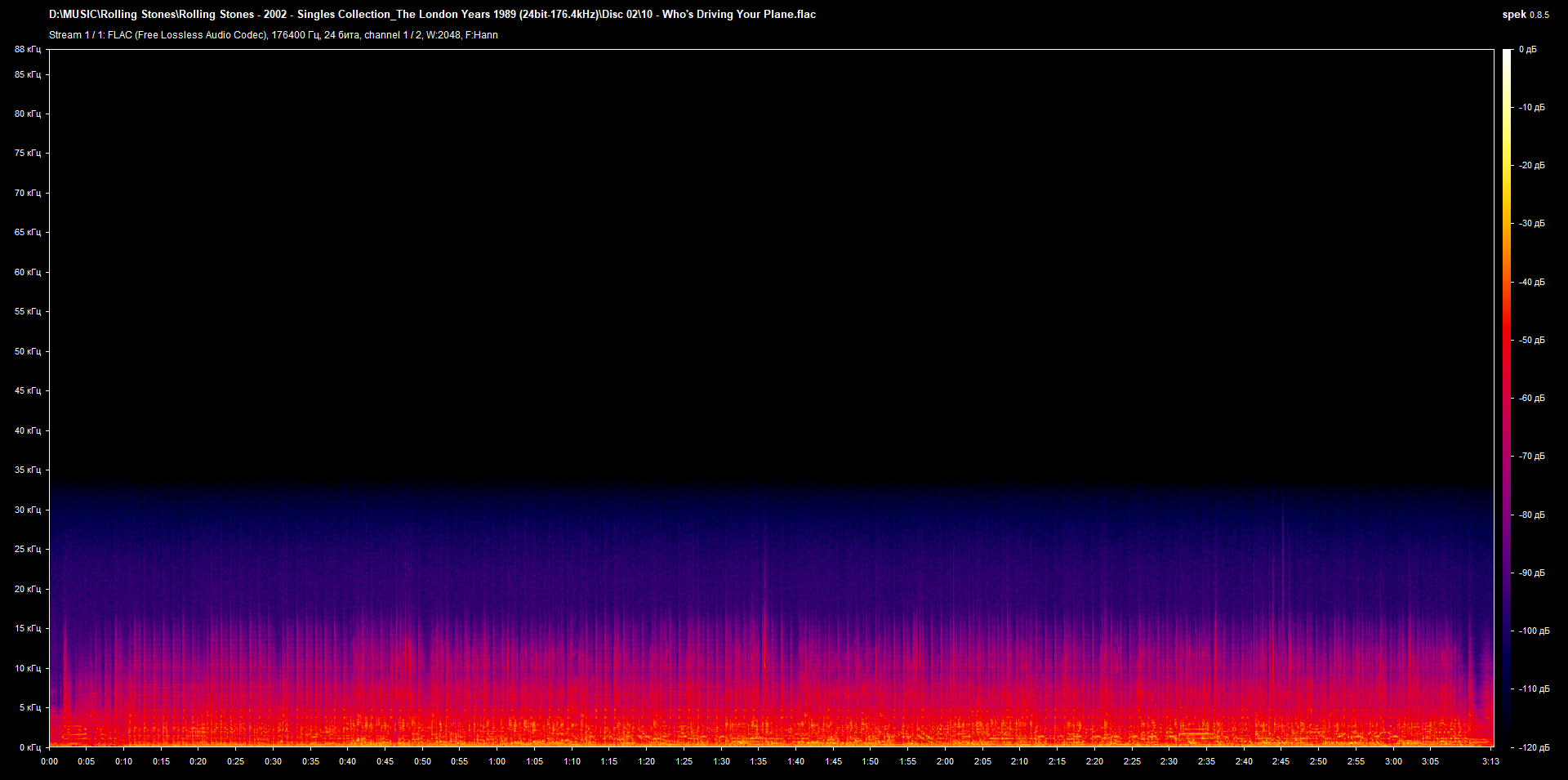Click the 0:00 start time marker

(49, 761)
